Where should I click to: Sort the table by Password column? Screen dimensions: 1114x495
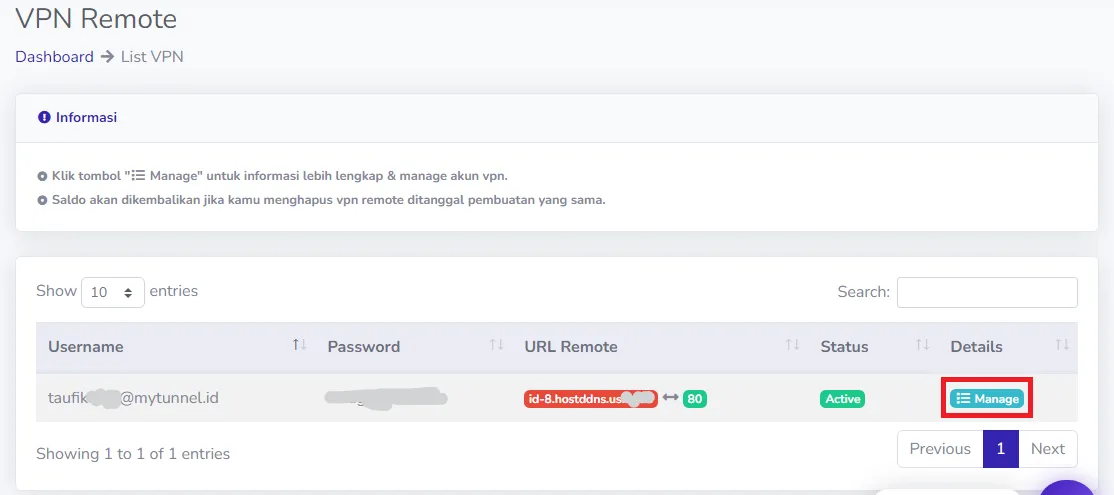(x=413, y=347)
